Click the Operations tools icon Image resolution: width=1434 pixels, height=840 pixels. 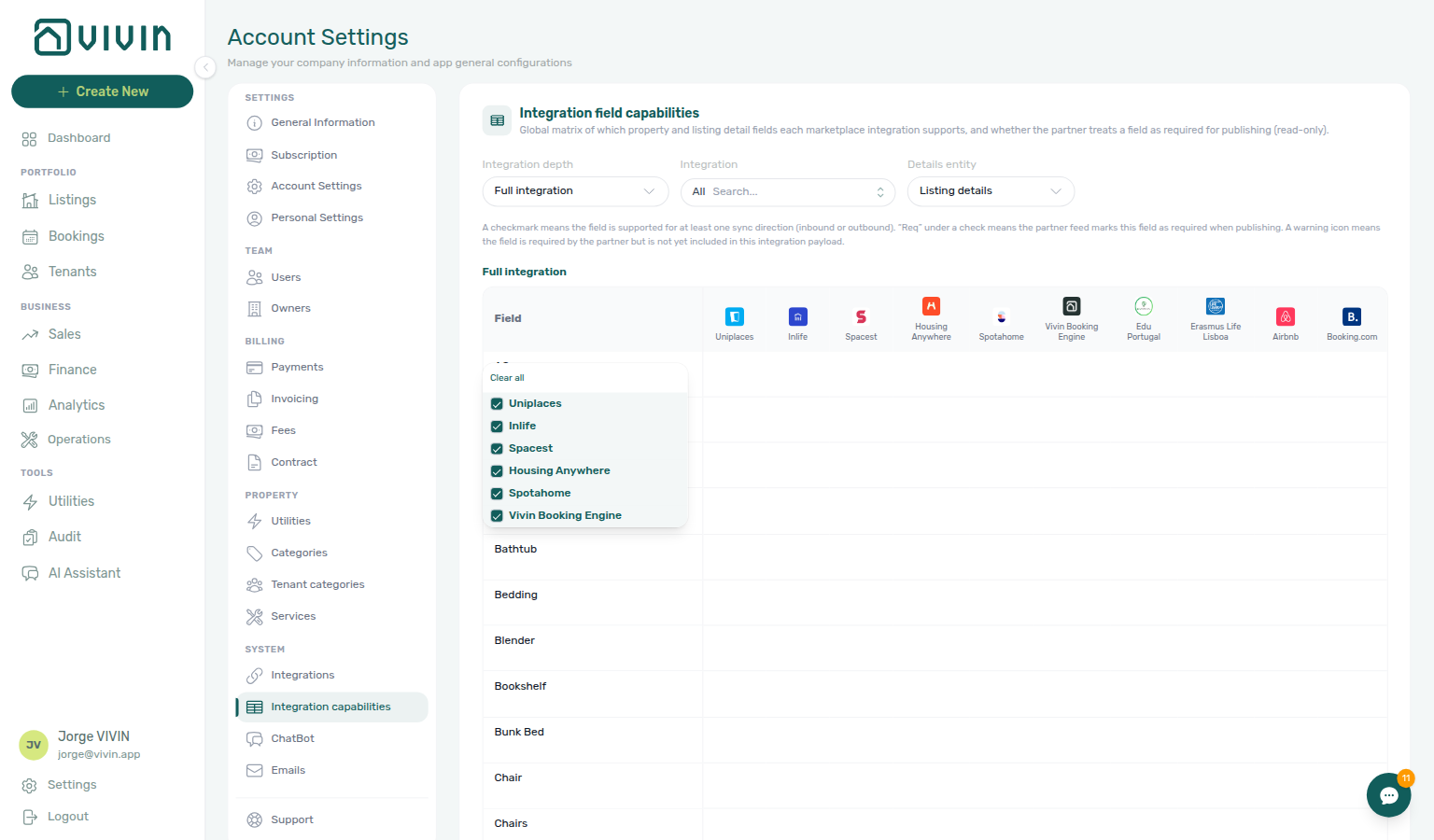30,440
